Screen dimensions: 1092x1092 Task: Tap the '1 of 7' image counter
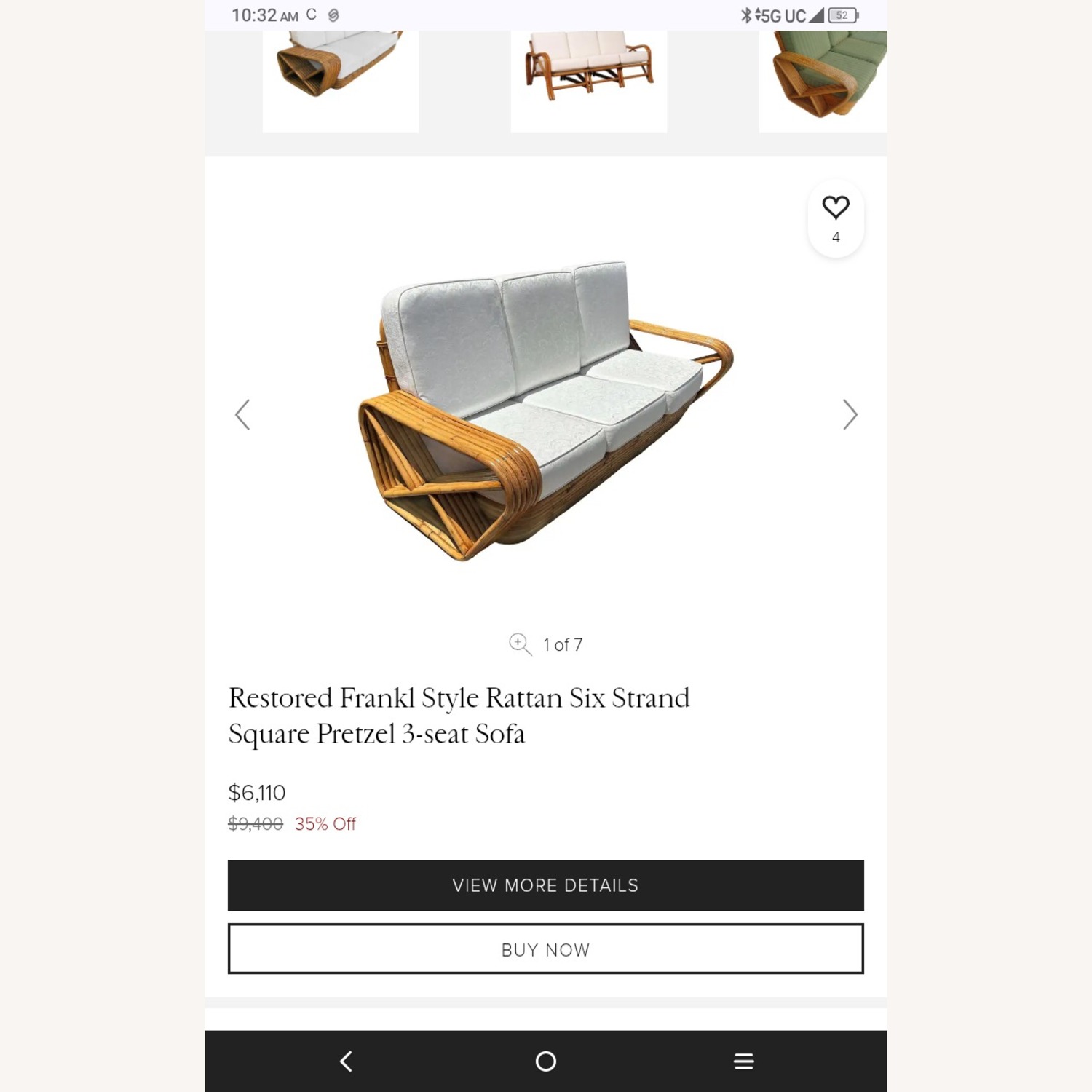click(563, 644)
